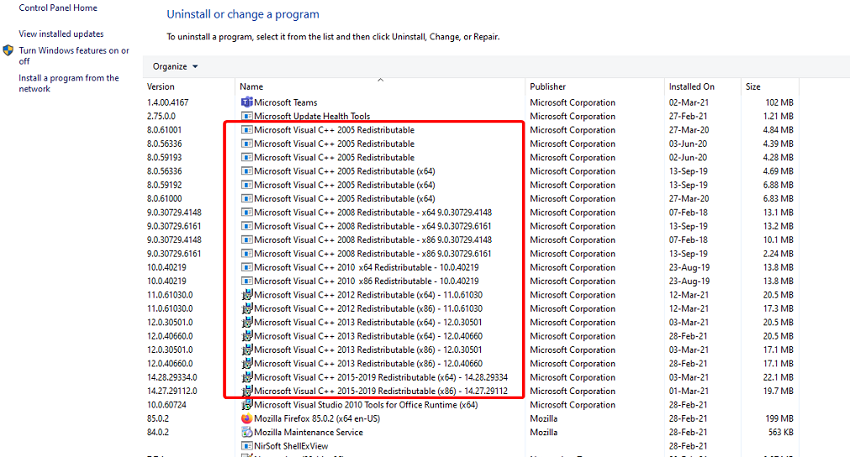850x457 pixels.
Task: Open the Control Panel Home link
Action: point(58,8)
